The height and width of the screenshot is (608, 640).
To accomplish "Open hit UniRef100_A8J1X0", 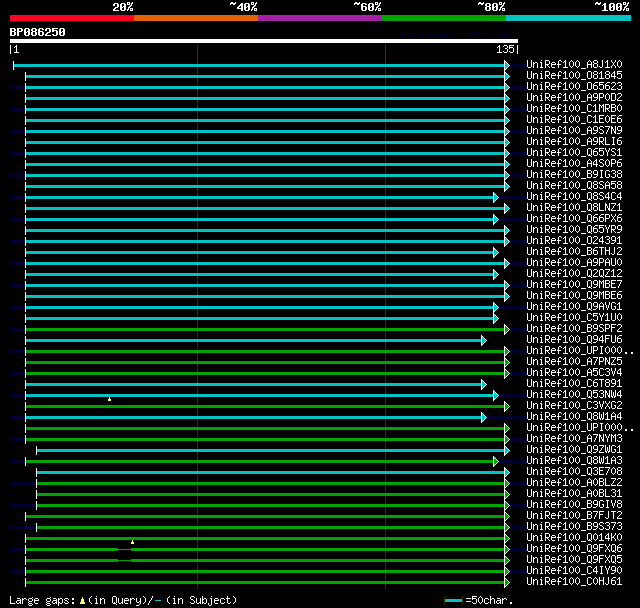I will pyautogui.click(x=574, y=64).
